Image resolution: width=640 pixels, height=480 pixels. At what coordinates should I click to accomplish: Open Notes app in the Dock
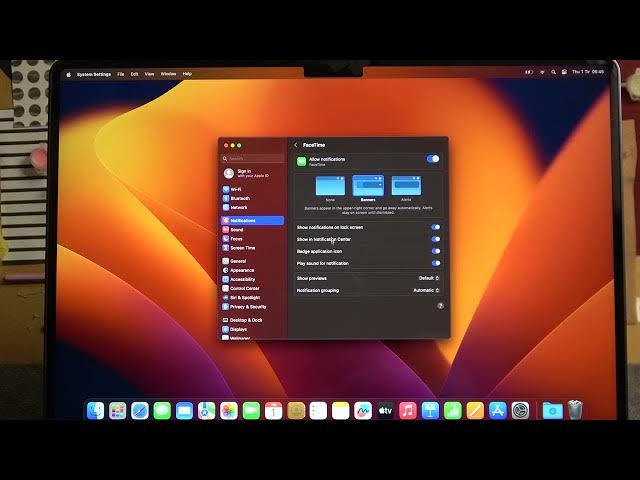pos(340,410)
